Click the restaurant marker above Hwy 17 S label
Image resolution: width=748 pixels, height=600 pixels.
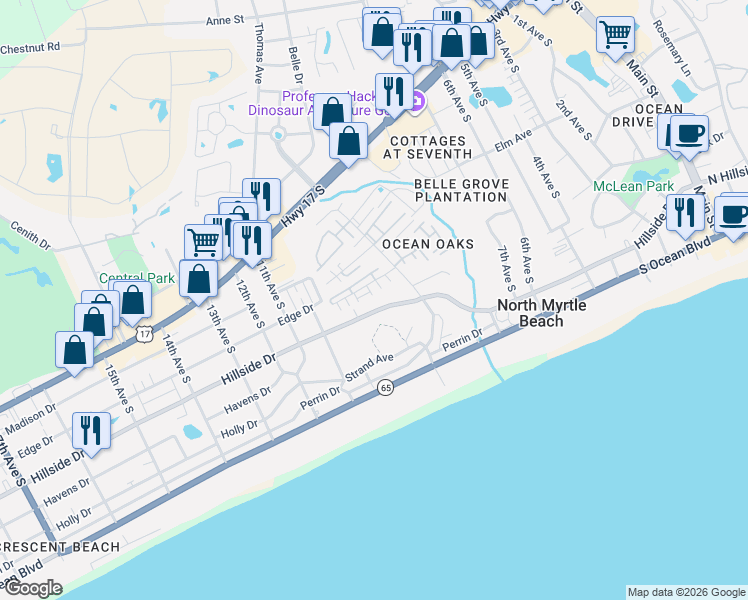[262, 198]
